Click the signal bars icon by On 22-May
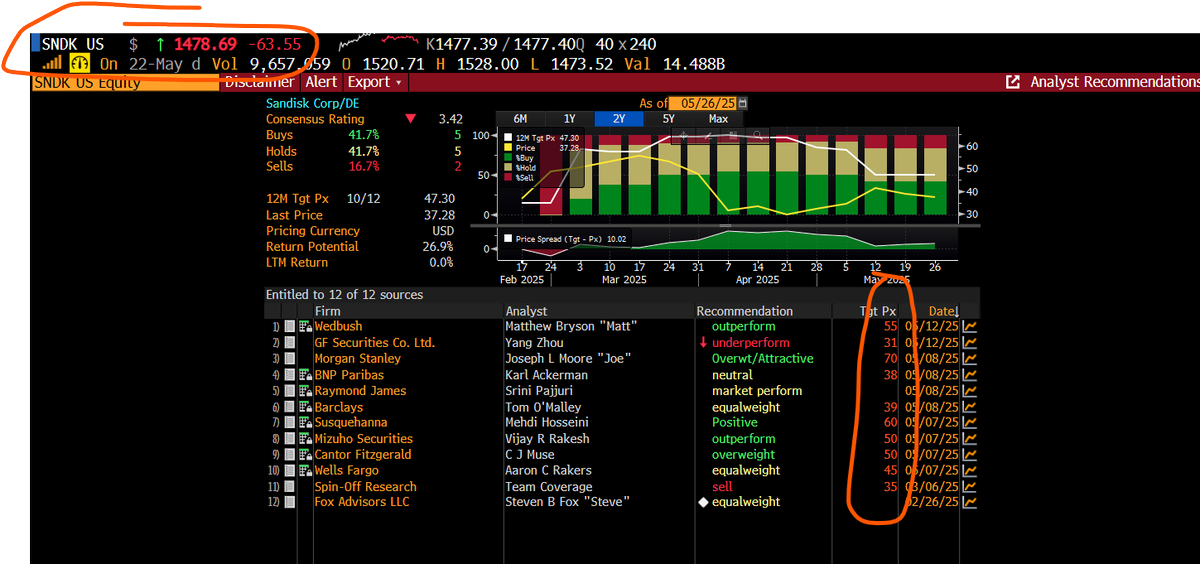This screenshot has width=1200, height=564. coord(51,63)
